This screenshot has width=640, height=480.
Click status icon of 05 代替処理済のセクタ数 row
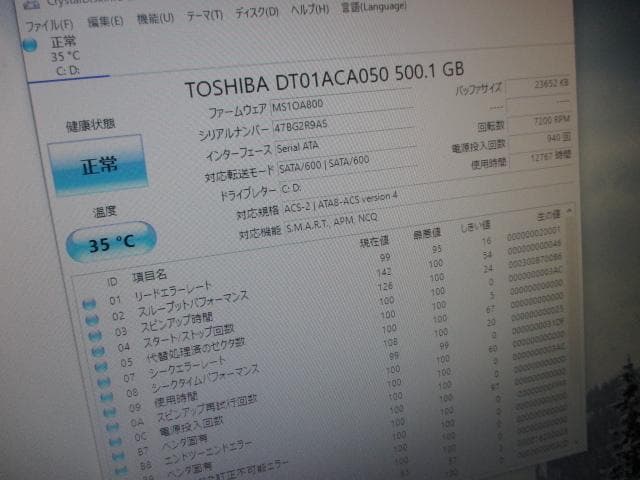click(x=101, y=367)
